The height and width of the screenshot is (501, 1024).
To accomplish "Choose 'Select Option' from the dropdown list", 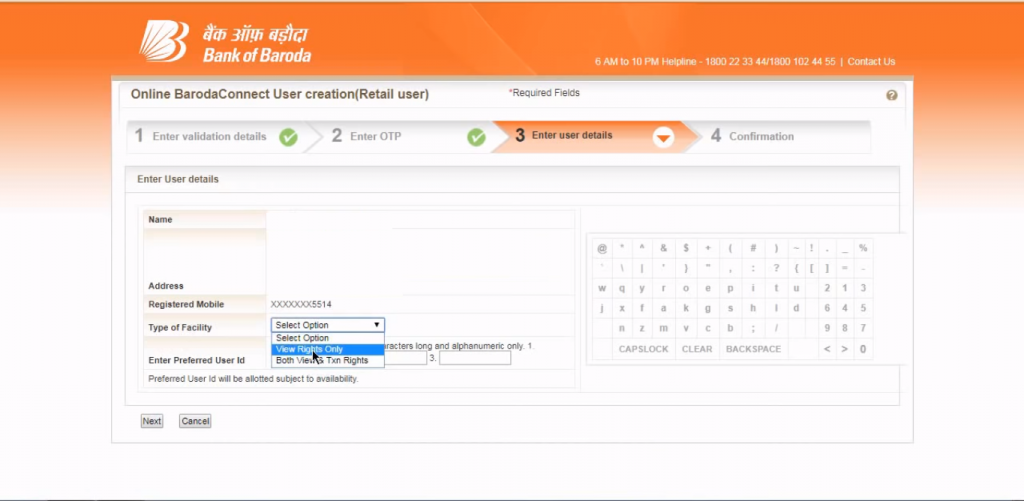I will [328, 338].
